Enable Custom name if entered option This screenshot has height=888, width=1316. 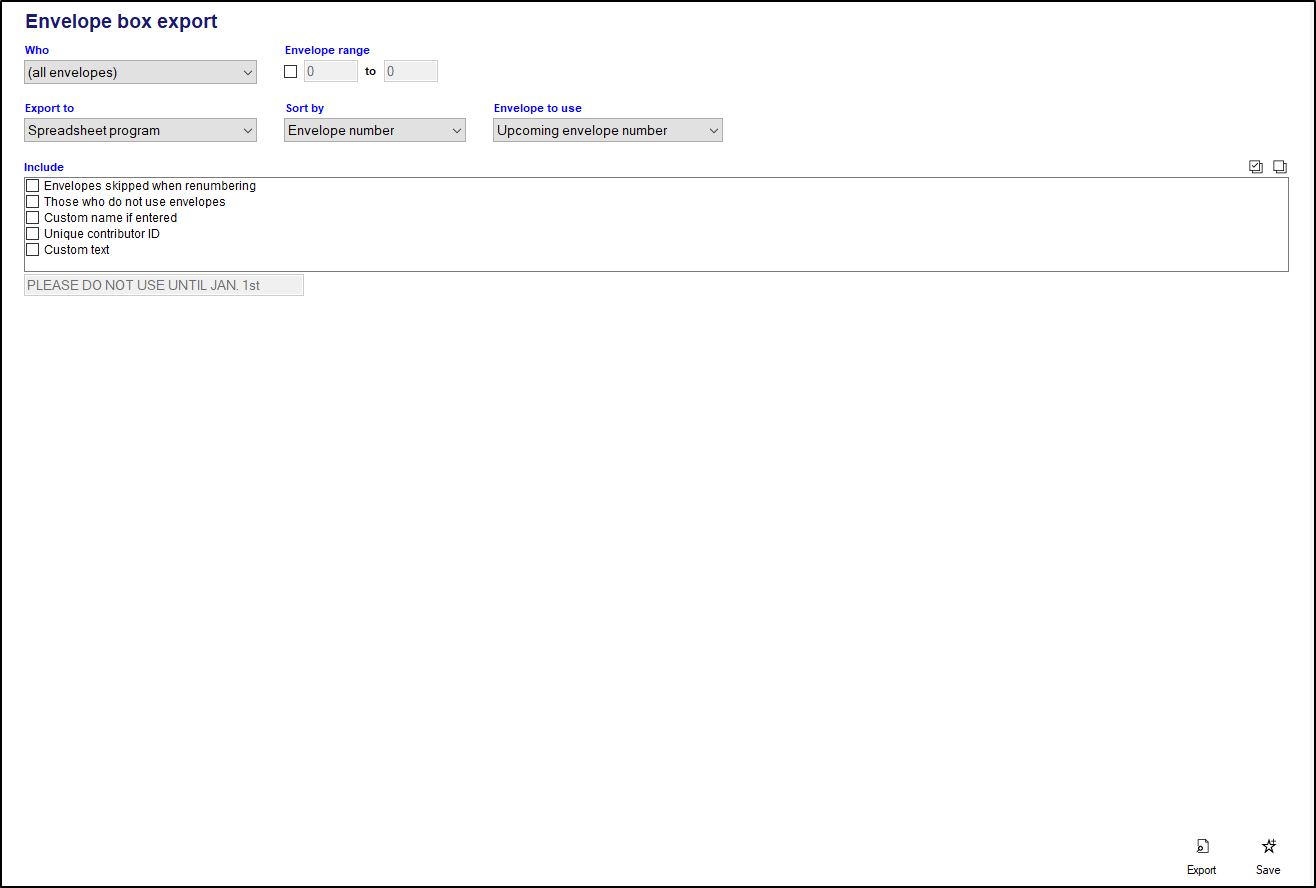[x=33, y=218]
